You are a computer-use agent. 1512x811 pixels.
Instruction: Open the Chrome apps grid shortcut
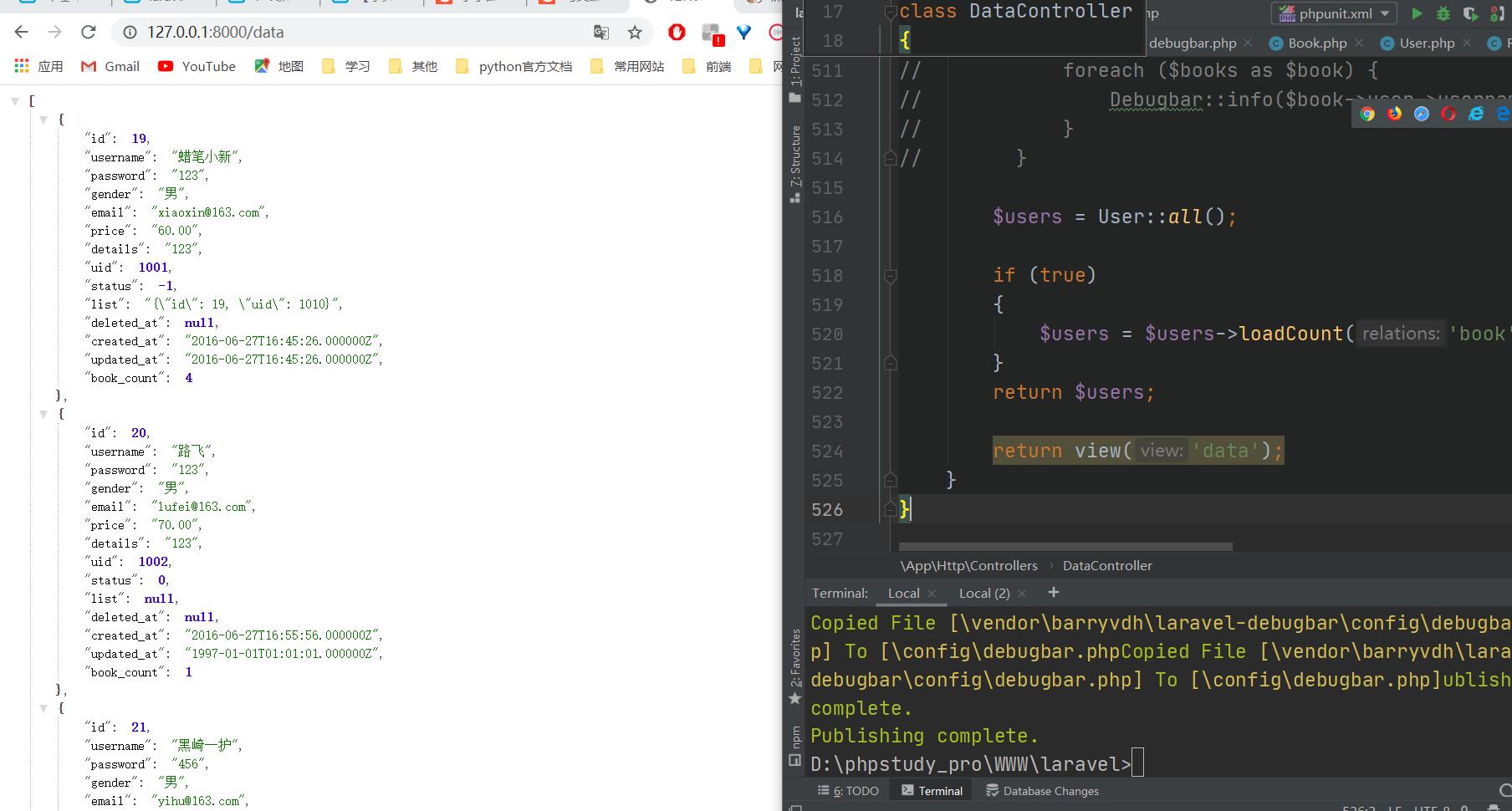(x=22, y=66)
